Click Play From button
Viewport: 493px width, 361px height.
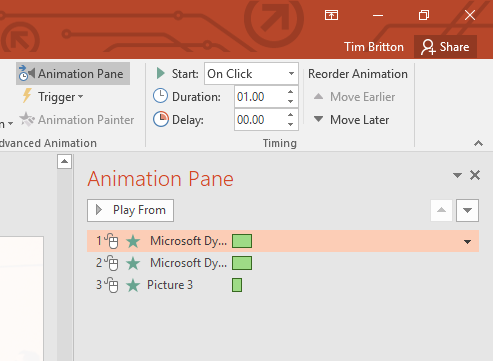pyautogui.click(x=130, y=210)
